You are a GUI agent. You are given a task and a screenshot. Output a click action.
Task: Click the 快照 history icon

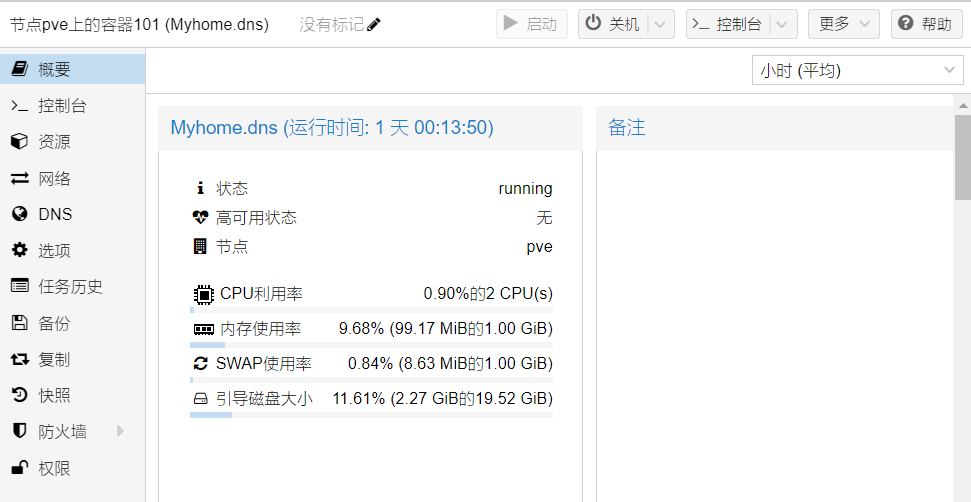(x=20, y=395)
